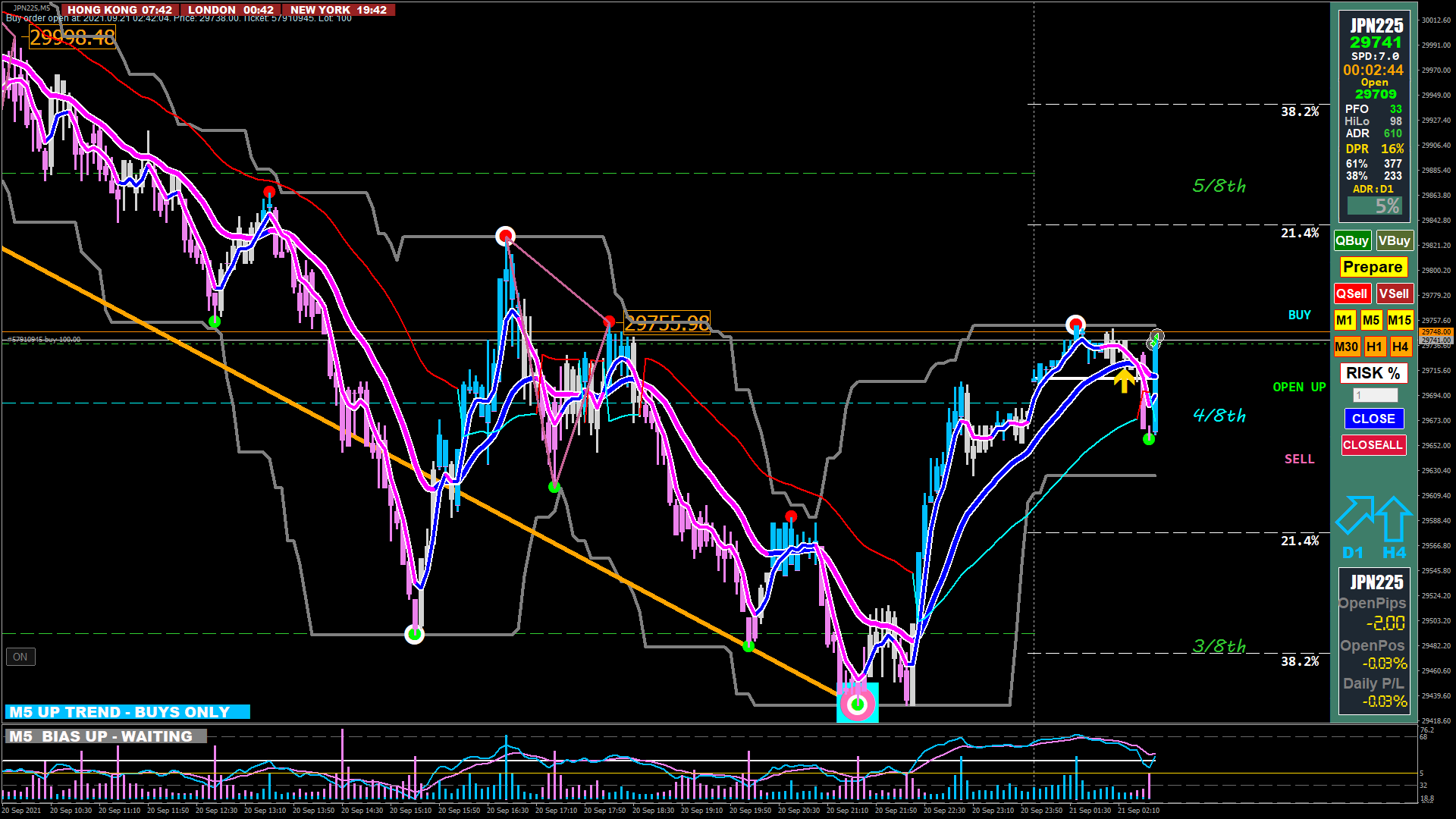Screen dimensions: 1456x819
Task: Open the RISK % selector
Action: coord(1373,373)
